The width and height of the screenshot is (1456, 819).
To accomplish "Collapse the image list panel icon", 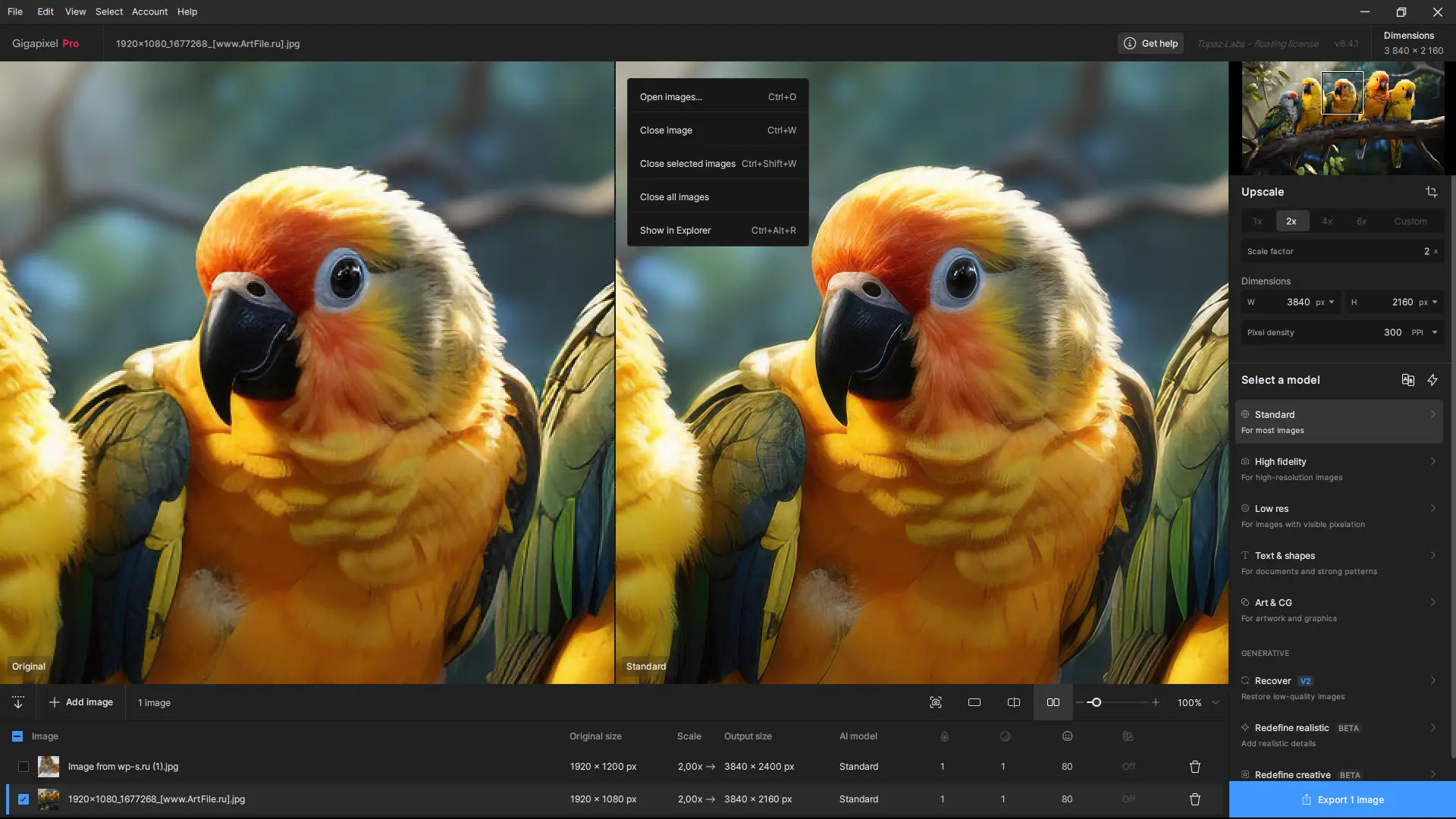I will pos(18,702).
